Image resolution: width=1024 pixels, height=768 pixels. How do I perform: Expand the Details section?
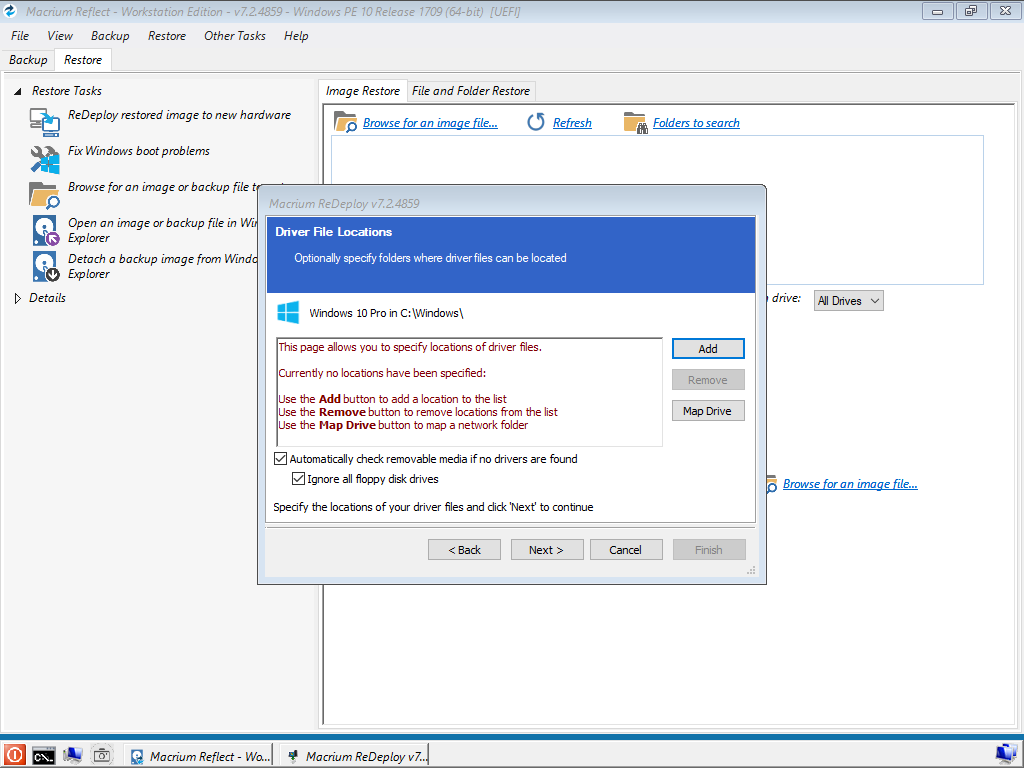pos(18,298)
